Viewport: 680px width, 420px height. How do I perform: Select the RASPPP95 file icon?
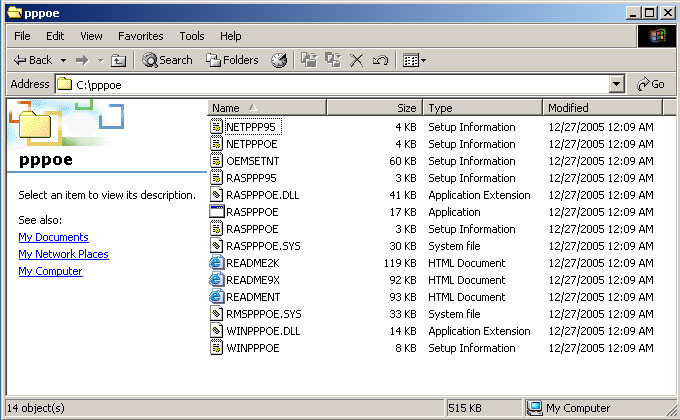[x=216, y=177]
